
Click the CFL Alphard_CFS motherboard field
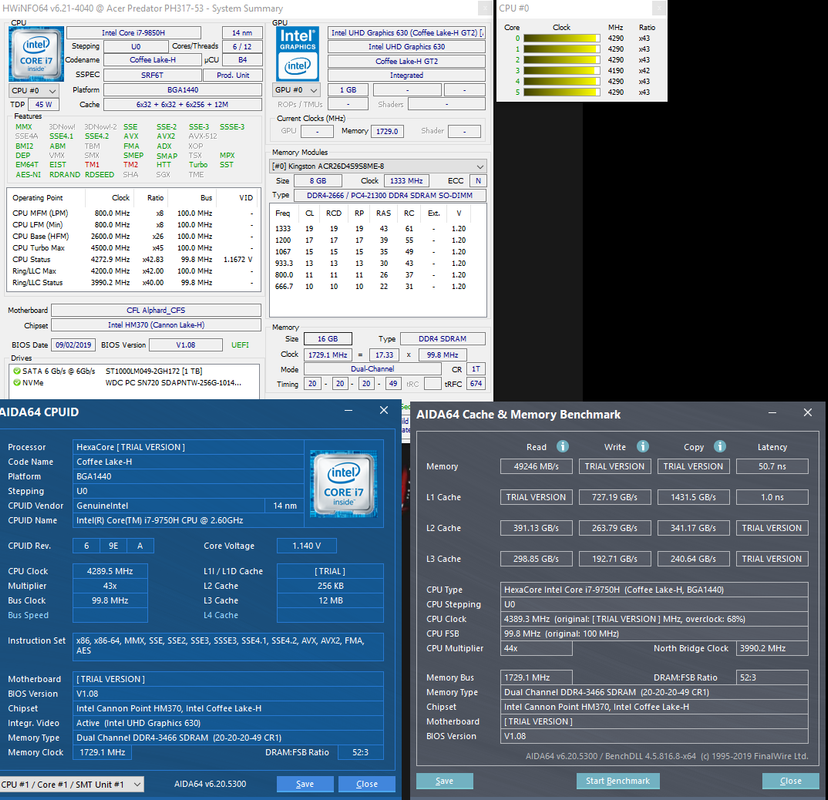coord(156,310)
